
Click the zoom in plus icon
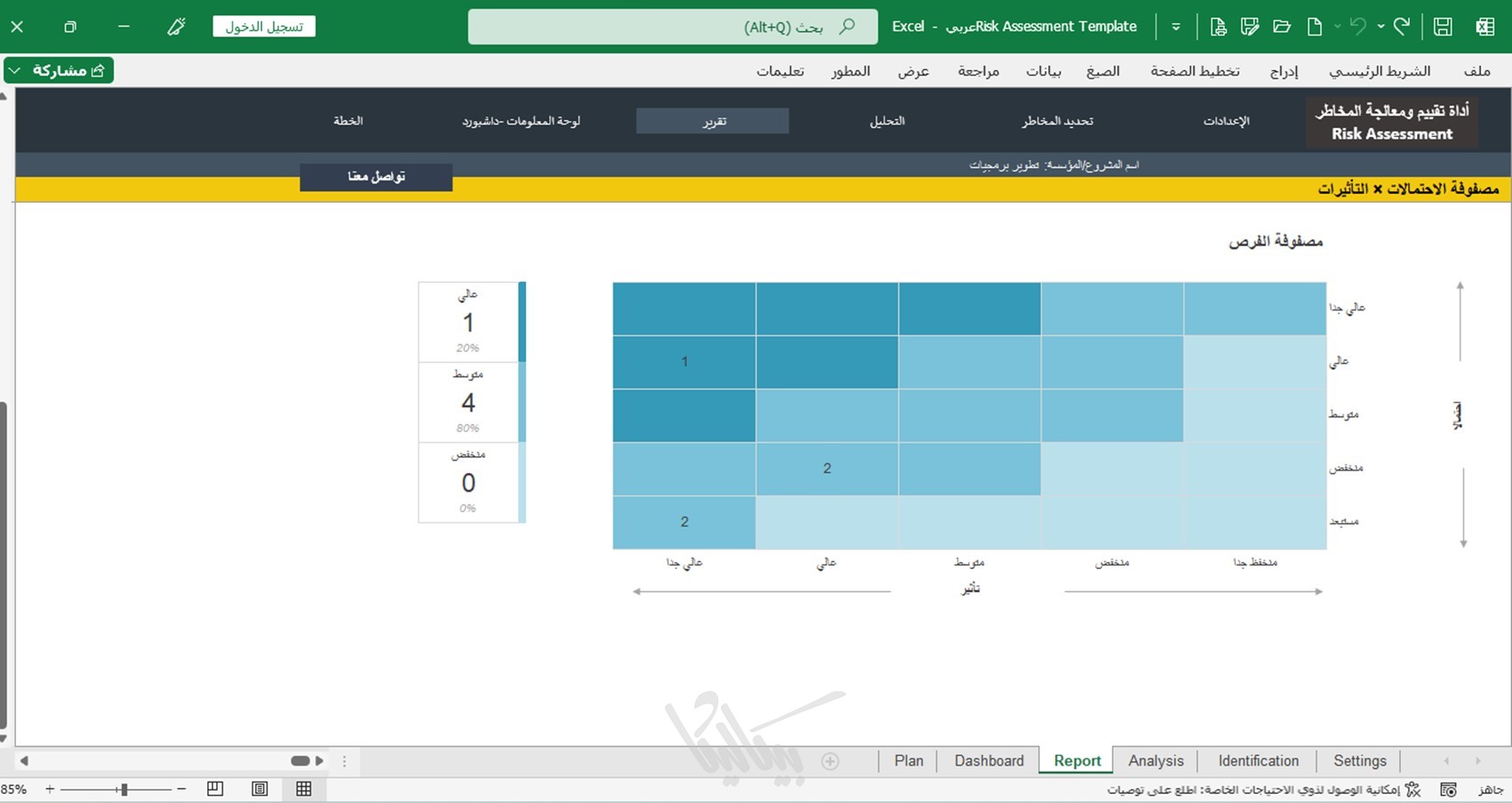[x=50, y=789]
